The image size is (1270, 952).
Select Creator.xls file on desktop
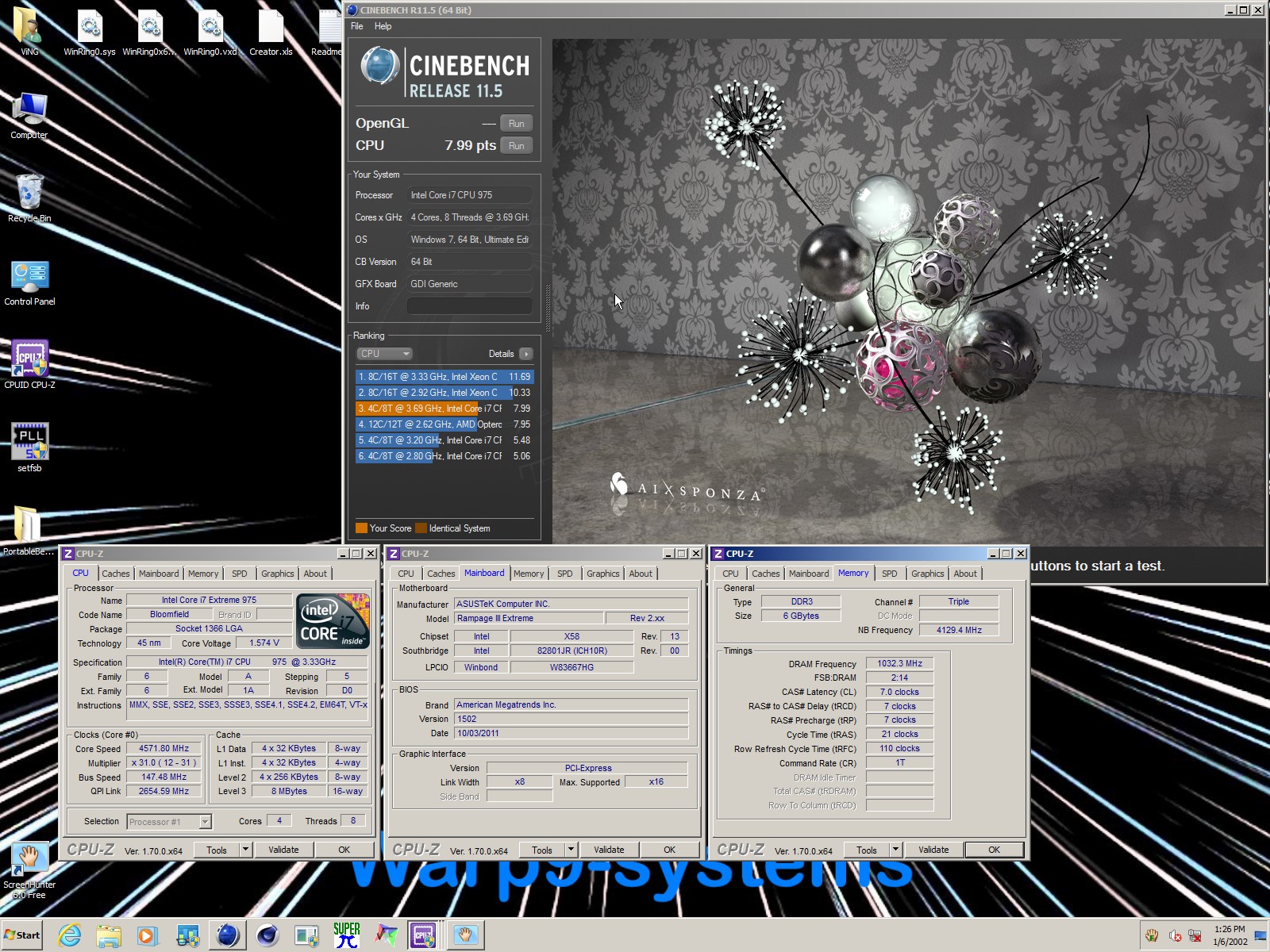pyautogui.click(x=271, y=33)
